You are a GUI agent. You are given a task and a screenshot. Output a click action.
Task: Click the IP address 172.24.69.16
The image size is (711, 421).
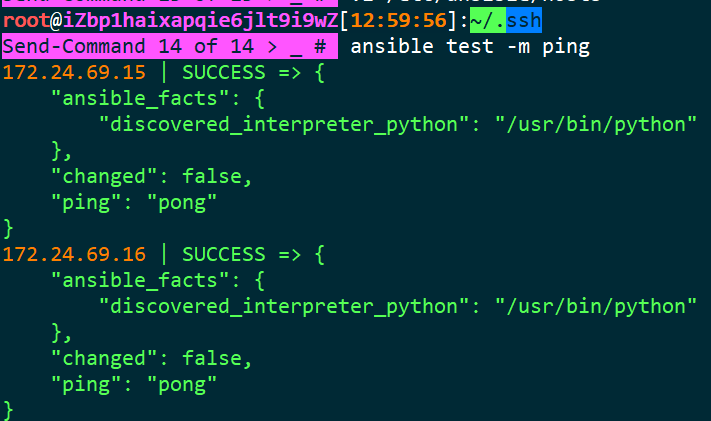(x=74, y=255)
